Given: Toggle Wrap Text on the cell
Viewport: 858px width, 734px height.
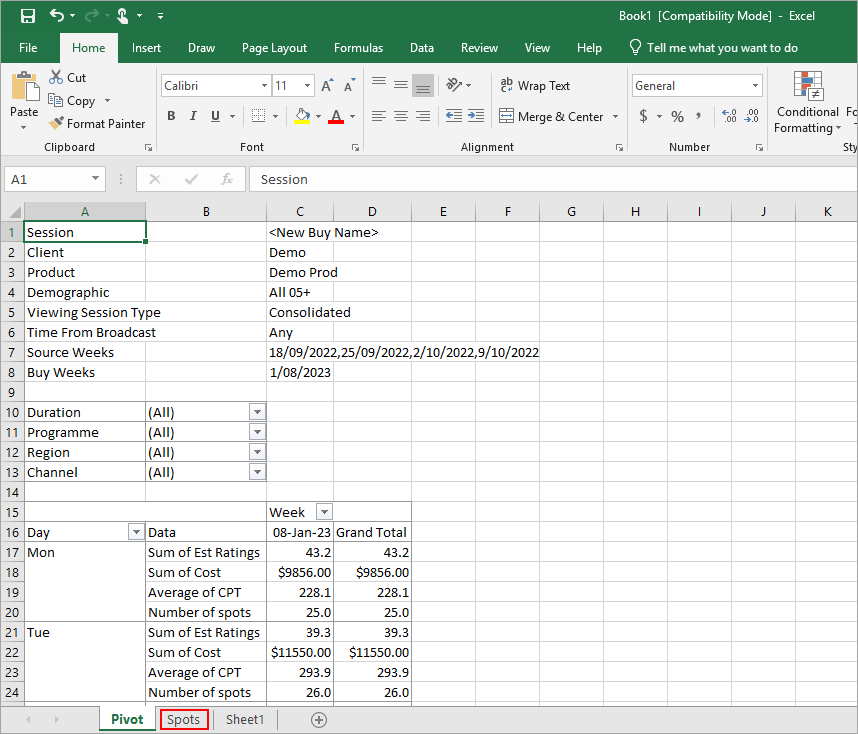Looking at the screenshot, I should coord(535,86).
